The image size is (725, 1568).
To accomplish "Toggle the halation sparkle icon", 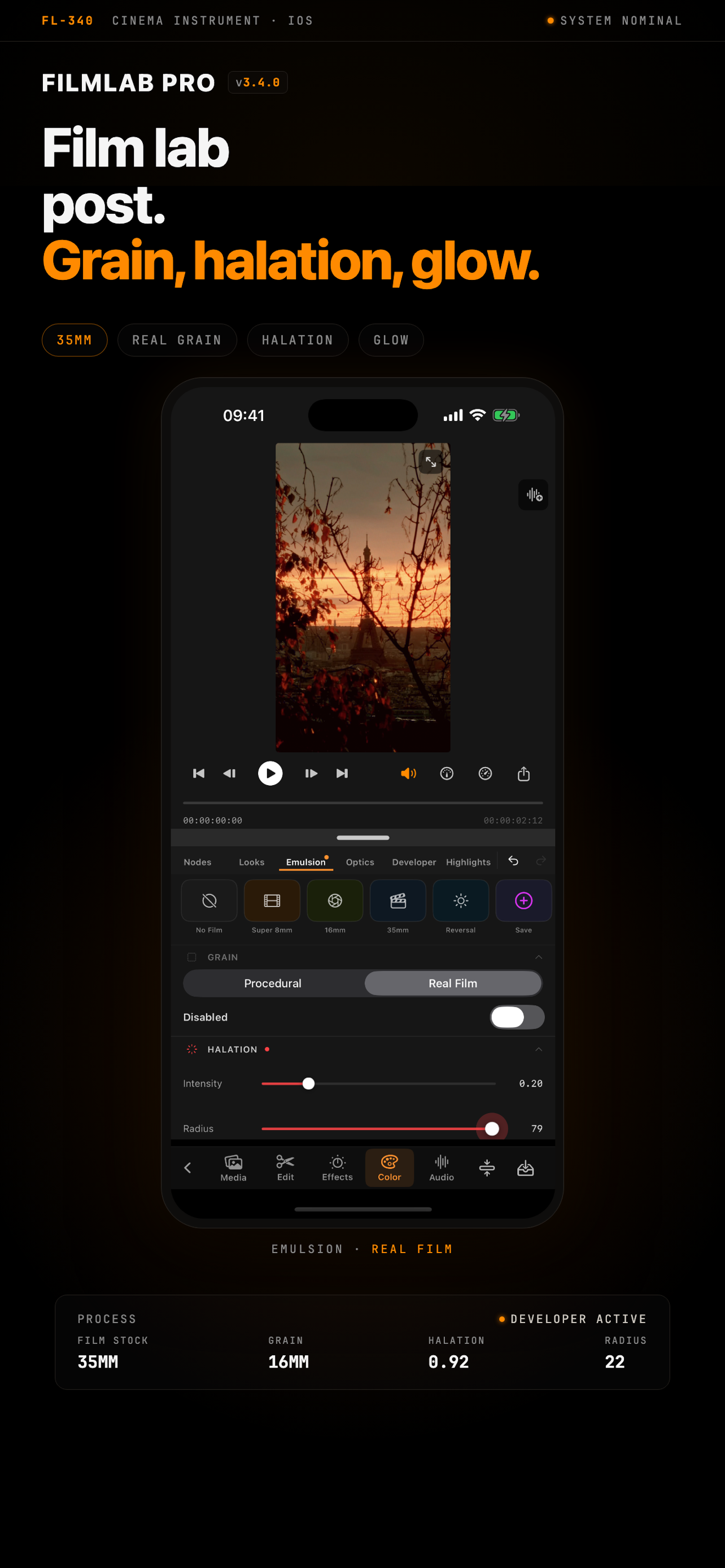I will click(192, 1049).
